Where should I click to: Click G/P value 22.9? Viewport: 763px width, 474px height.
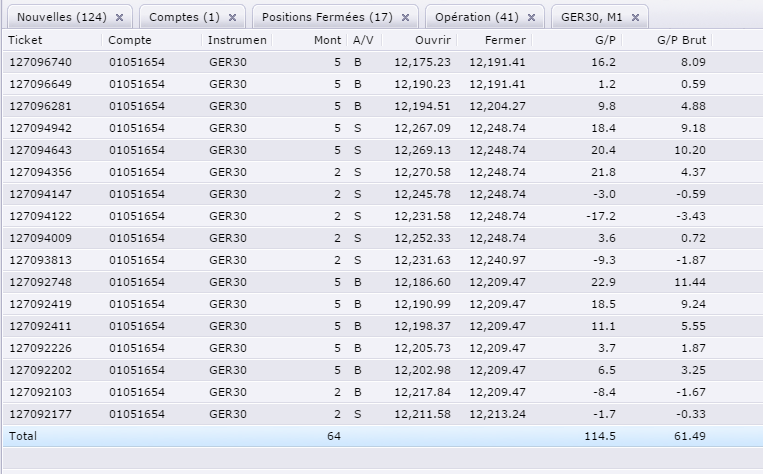(603, 282)
